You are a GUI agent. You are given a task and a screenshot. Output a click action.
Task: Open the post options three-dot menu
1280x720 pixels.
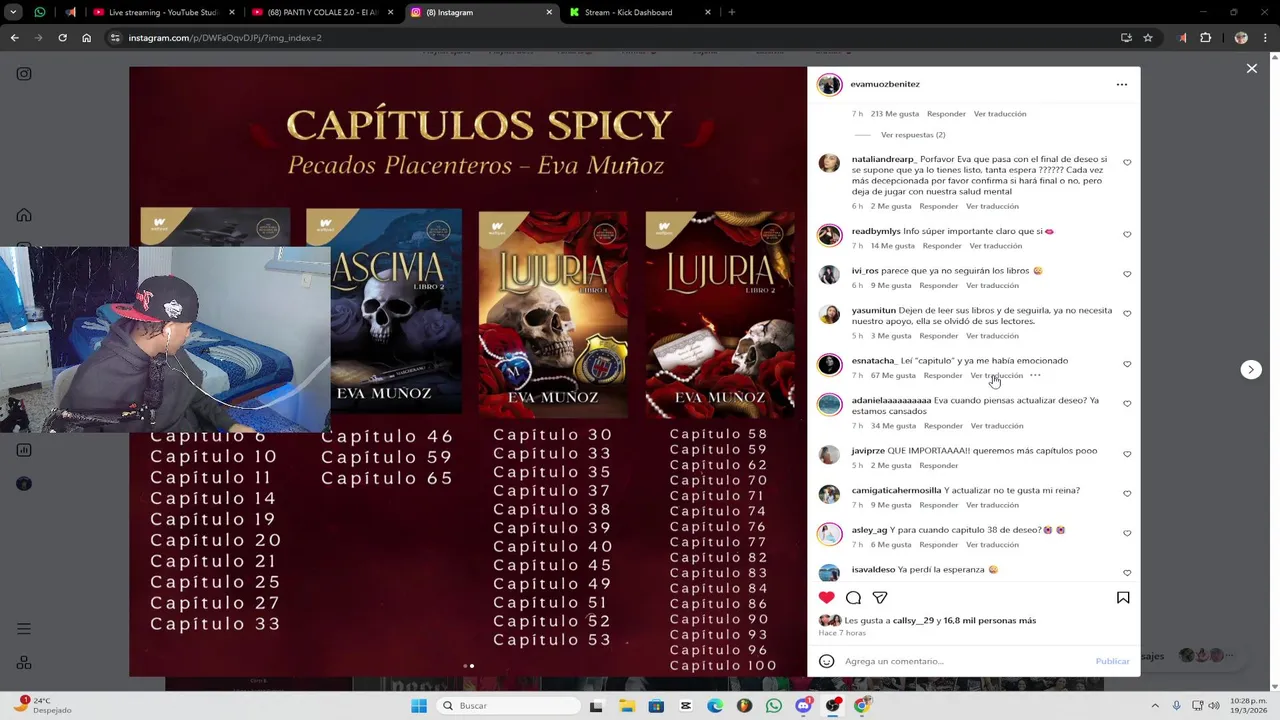[x=1121, y=84]
